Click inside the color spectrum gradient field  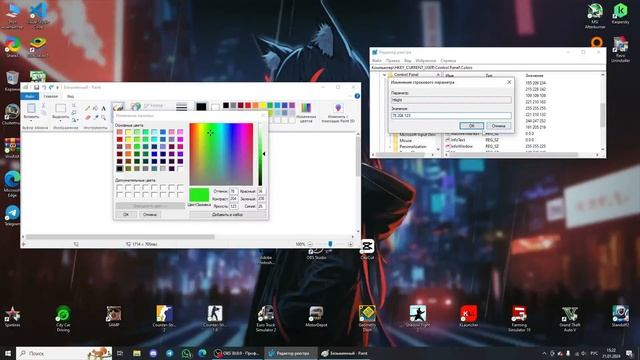pos(221,154)
